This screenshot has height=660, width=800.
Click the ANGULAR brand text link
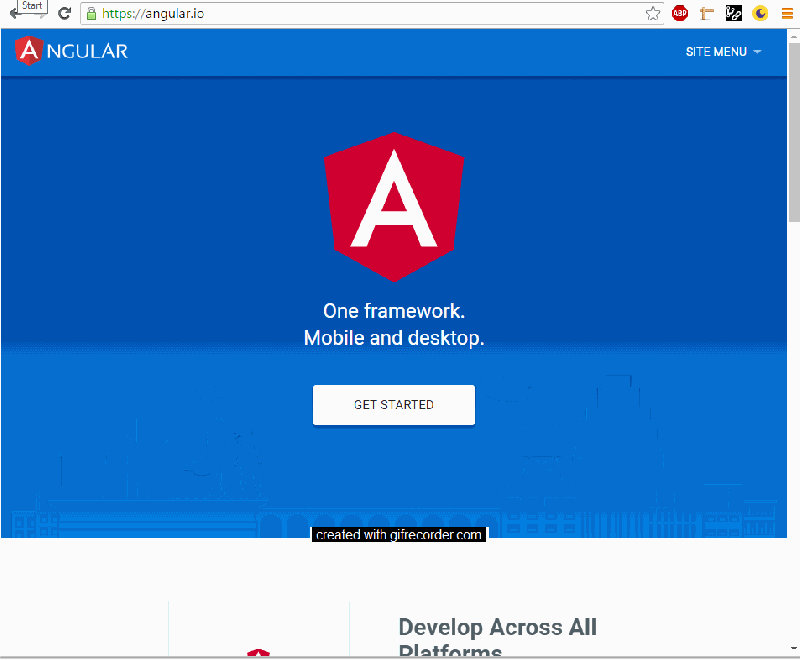click(84, 51)
